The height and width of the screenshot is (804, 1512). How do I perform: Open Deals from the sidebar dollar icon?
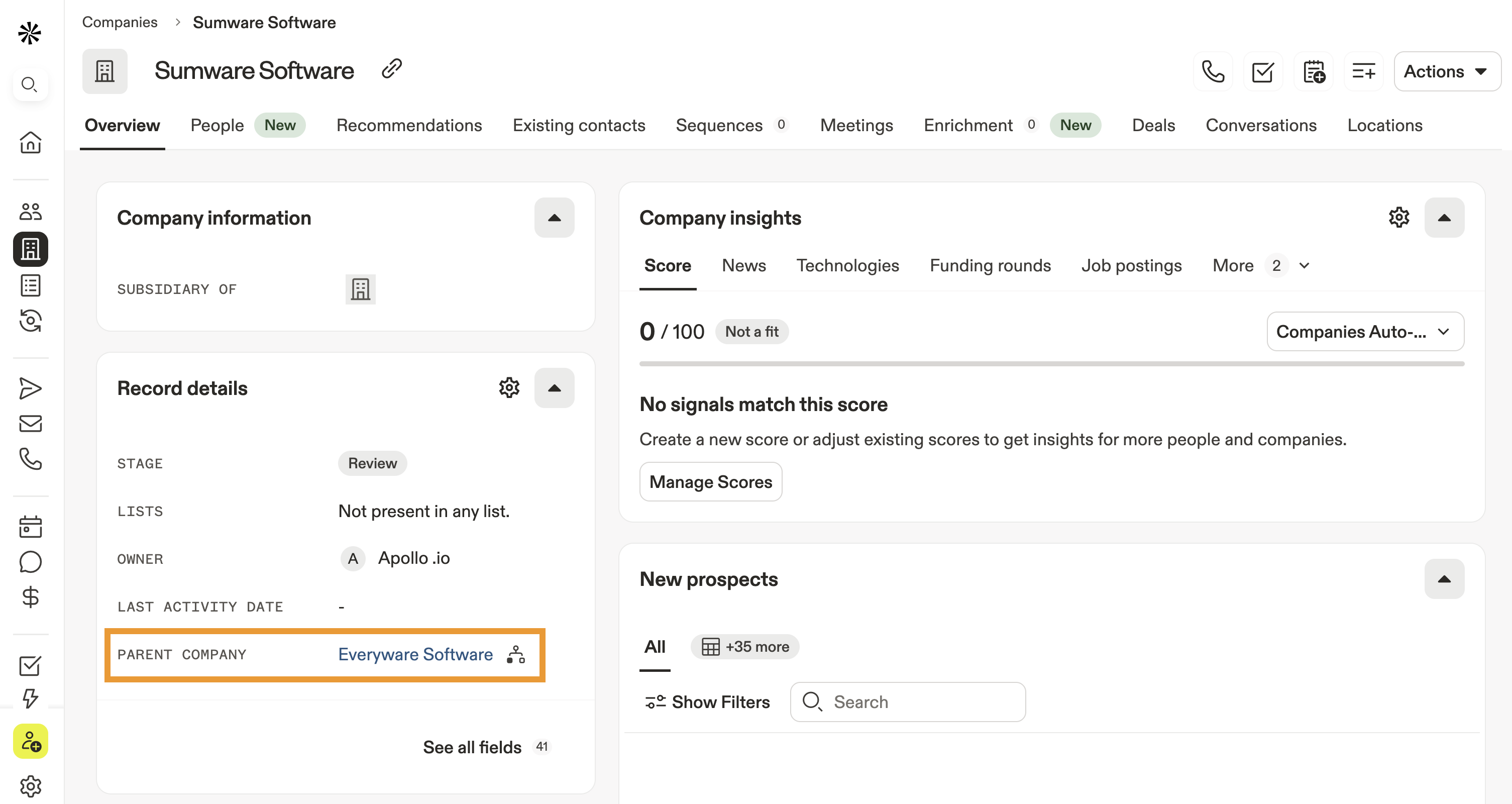click(31, 596)
